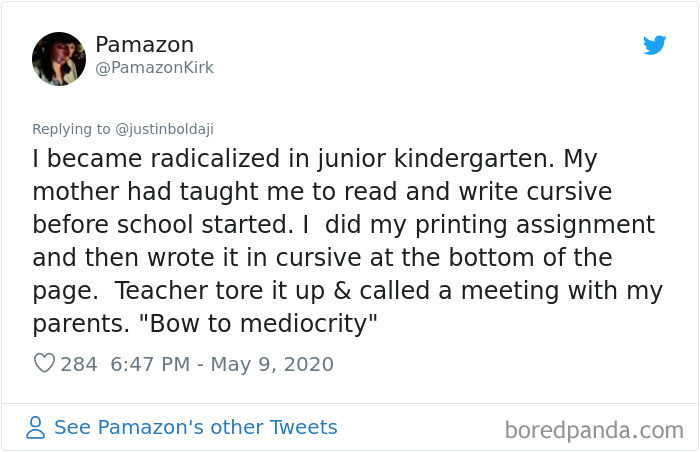Click the person icon beside other Tweets link

[37, 428]
